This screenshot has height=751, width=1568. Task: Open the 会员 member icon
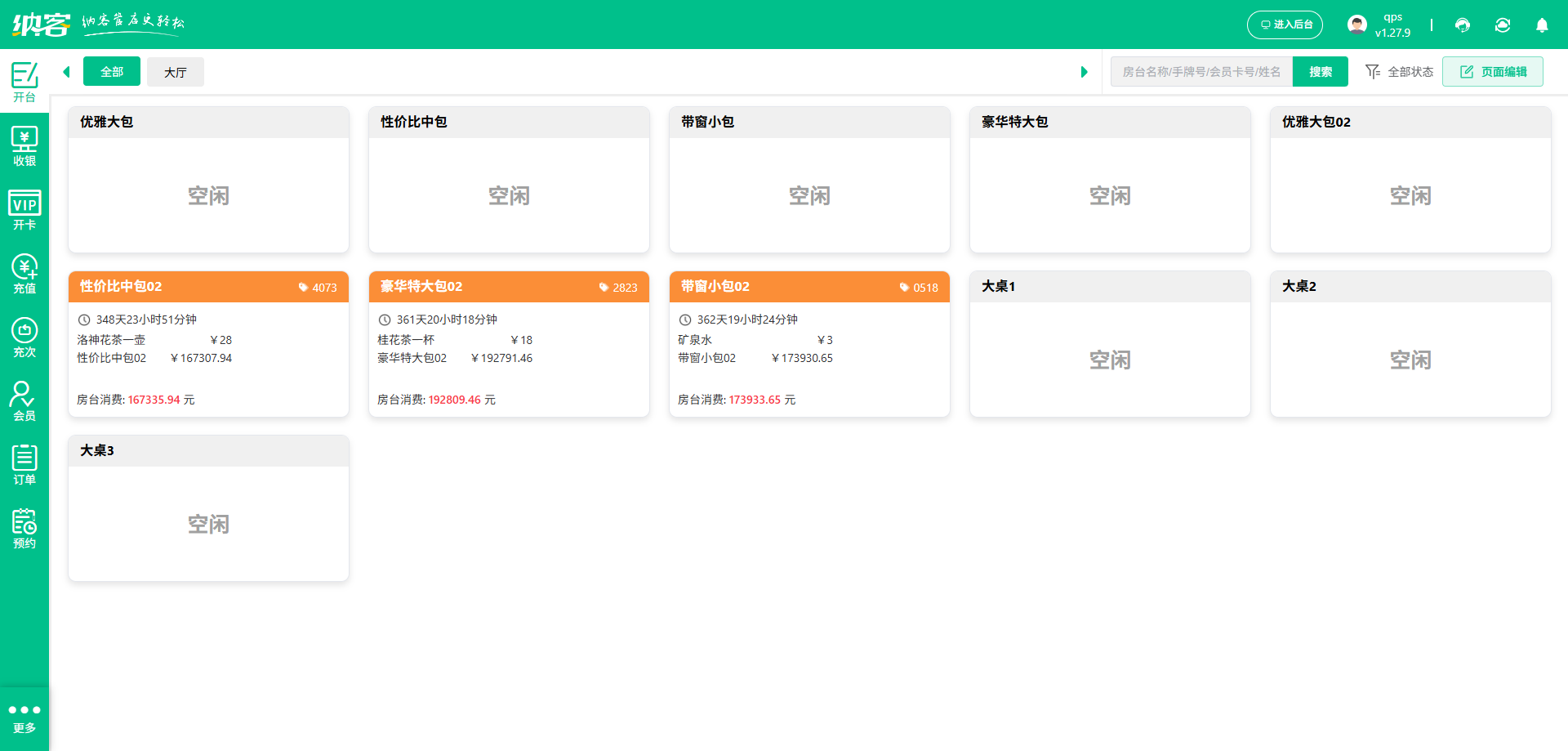pyautogui.click(x=24, y=400)
